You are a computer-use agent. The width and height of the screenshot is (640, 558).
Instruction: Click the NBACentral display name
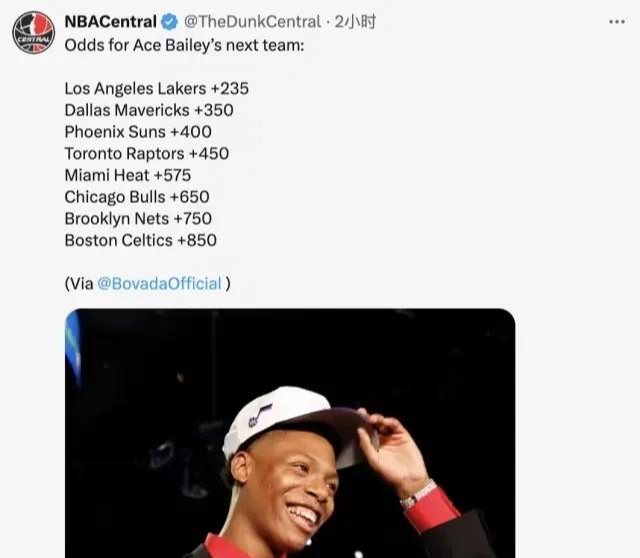click(x=111, y=22)
